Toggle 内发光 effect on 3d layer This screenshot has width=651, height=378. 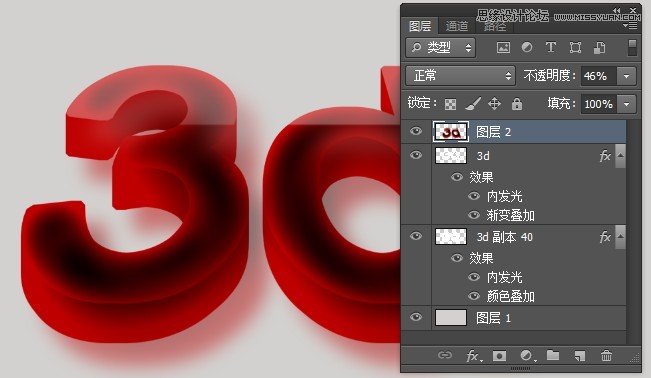click(x=474, y=196)
